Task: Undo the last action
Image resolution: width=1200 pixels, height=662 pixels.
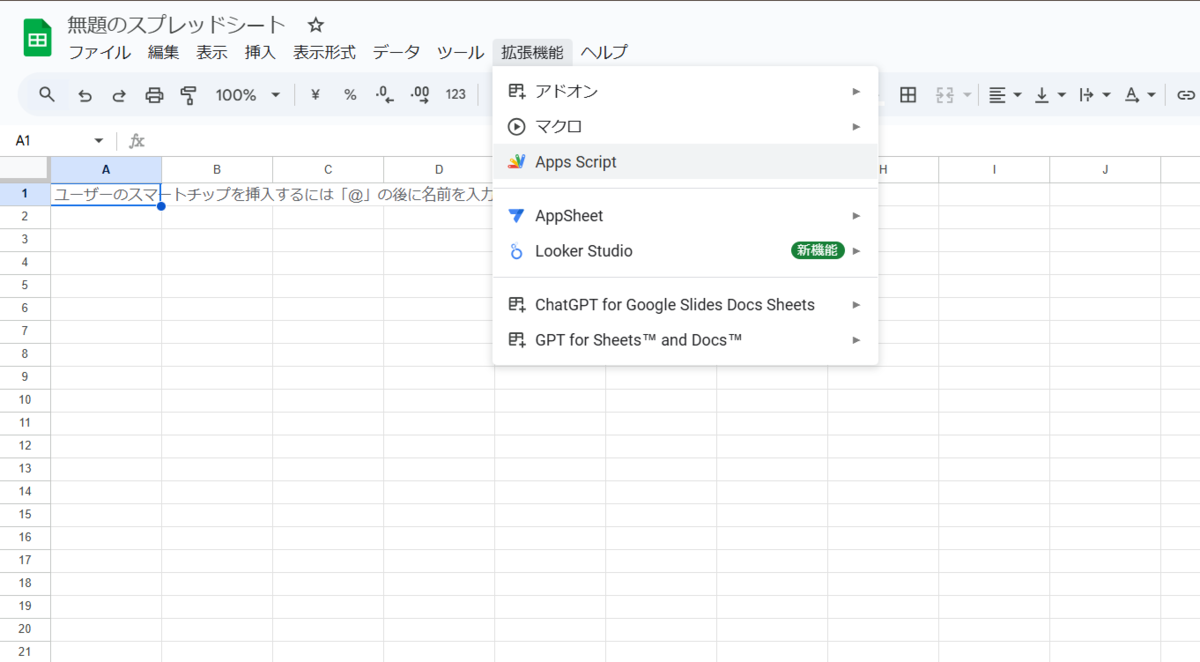Action: [85, 95]
